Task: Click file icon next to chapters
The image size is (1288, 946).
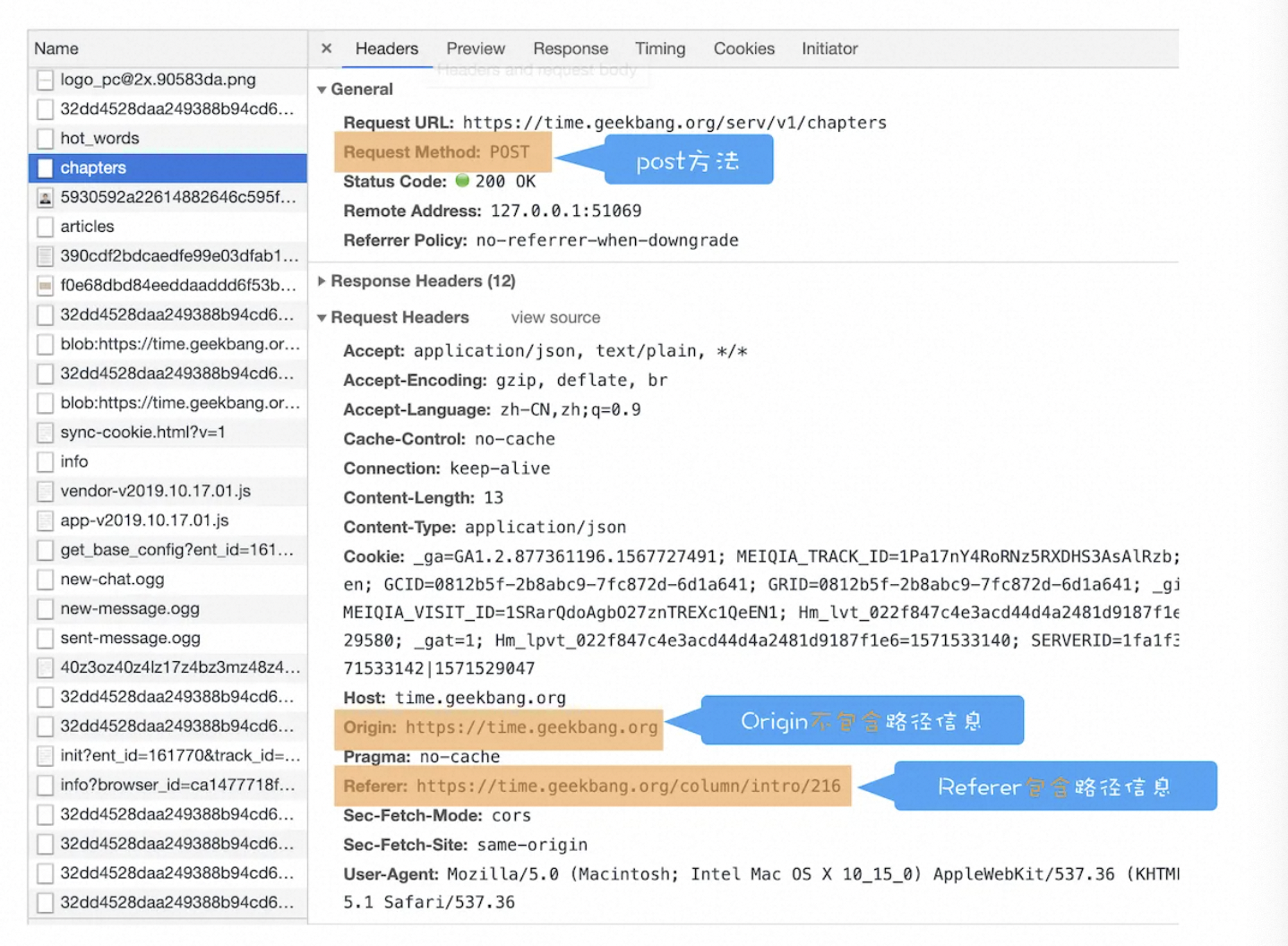Action: pyautogui.click(x=45, y=168)
